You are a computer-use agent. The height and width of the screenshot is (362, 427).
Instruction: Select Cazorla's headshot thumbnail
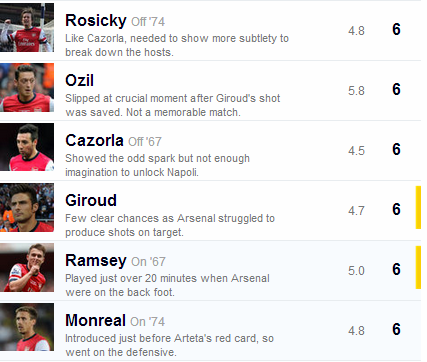click(x=27, y=147)
